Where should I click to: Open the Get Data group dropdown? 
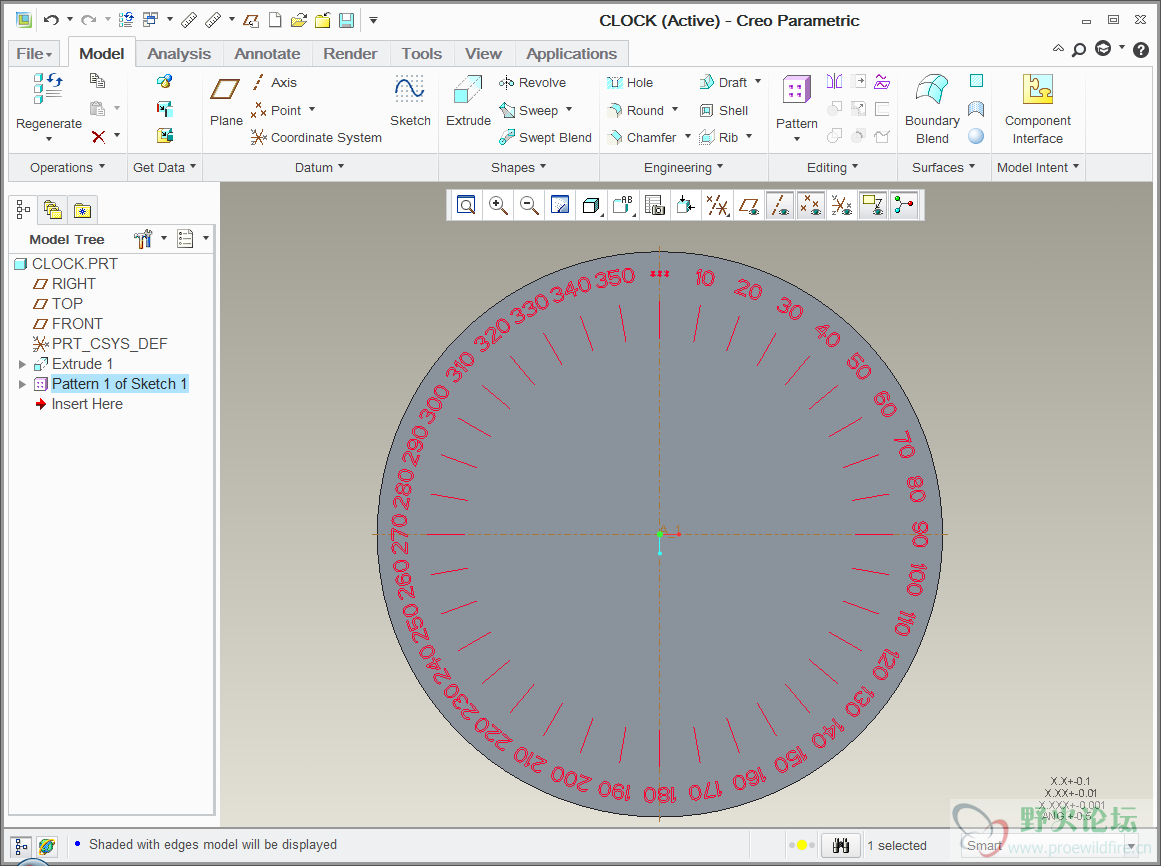pyautogui.click(x=164, y=167)
